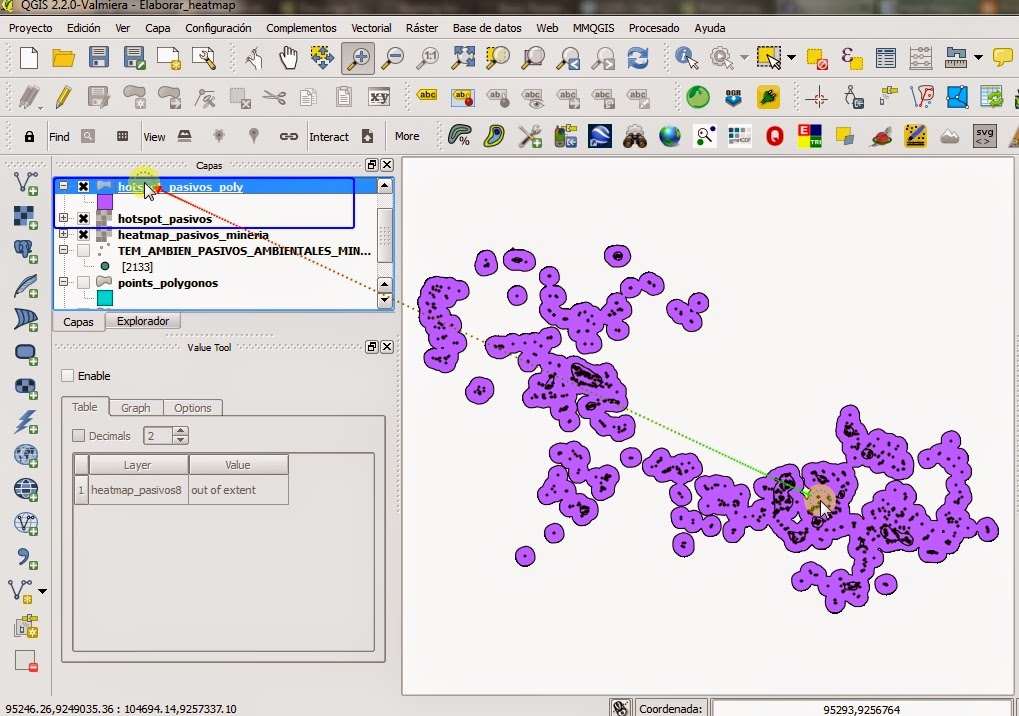Click cyan symbol swatch of points_polygonos

(105, 298)
